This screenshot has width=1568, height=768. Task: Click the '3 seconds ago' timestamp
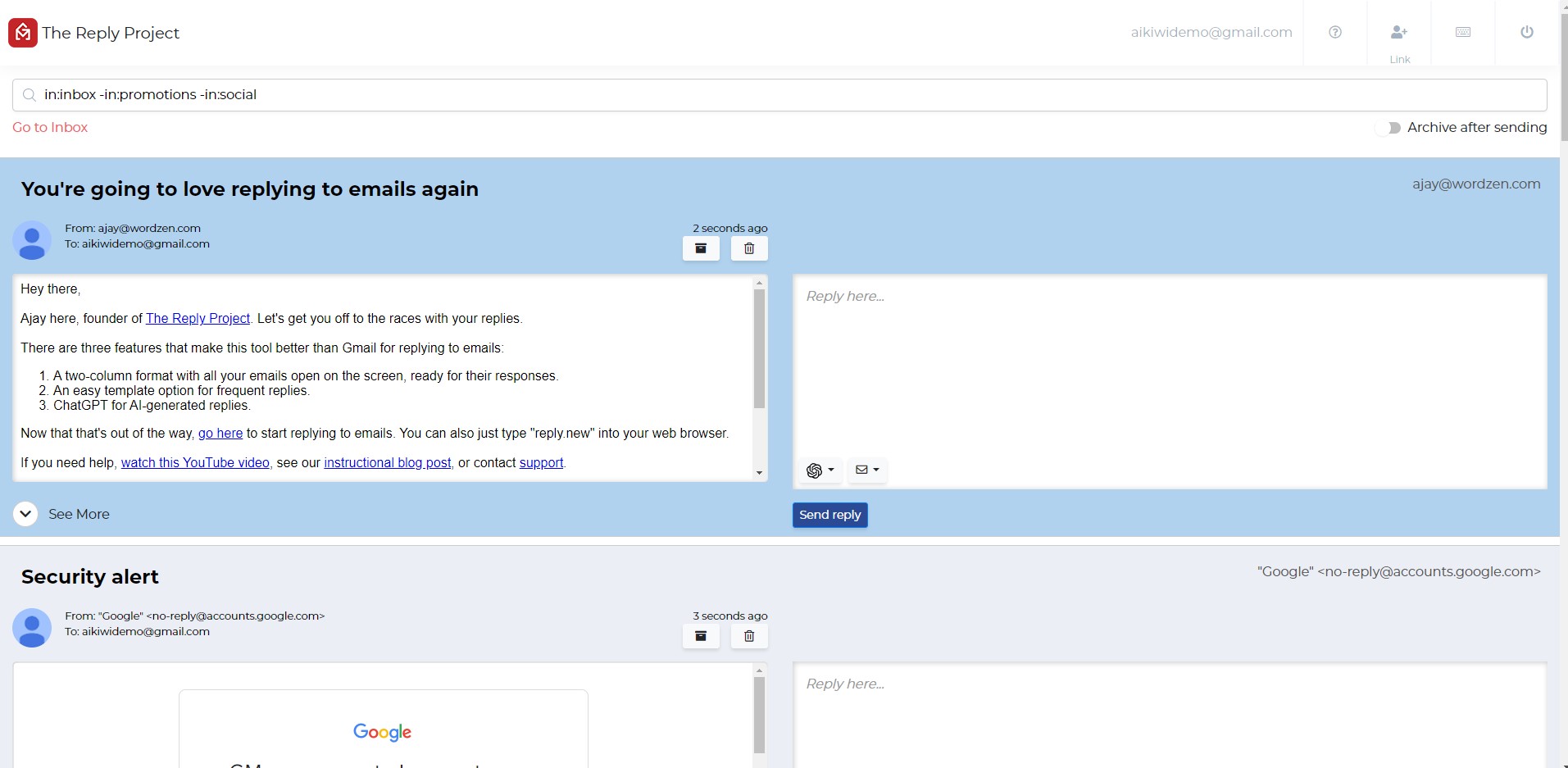(730, 616)
